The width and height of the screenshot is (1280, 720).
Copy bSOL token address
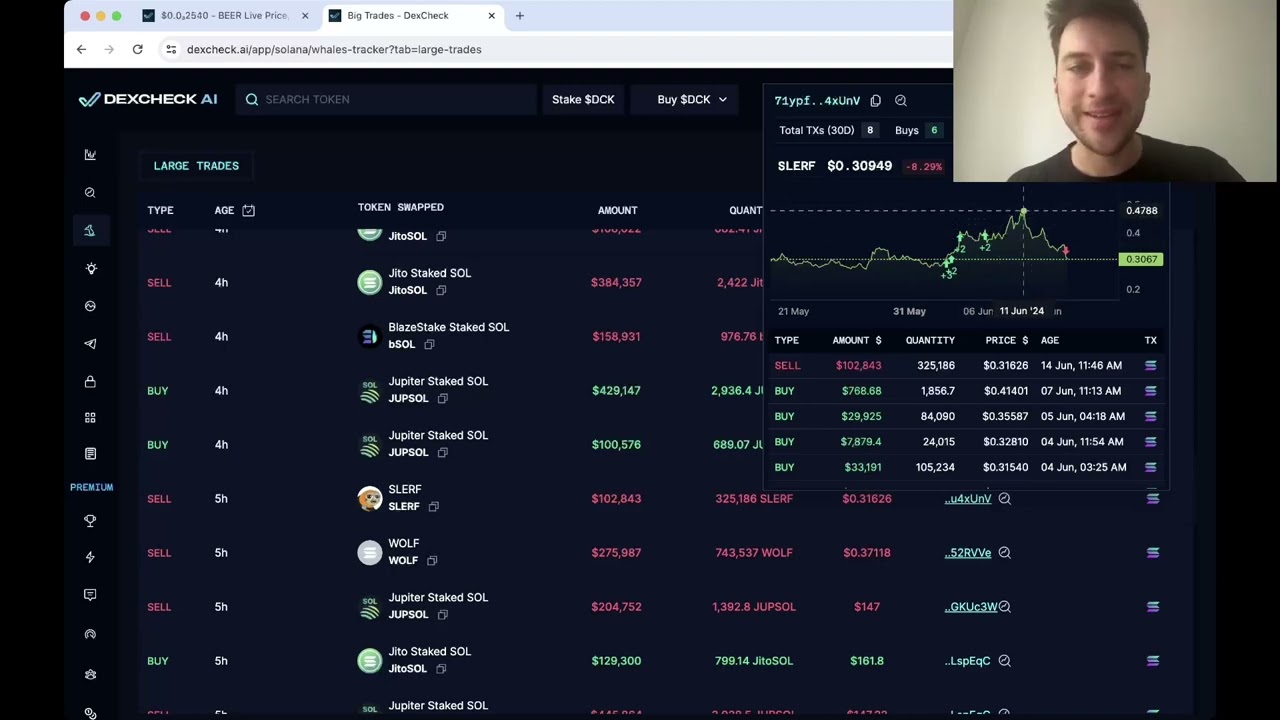[429, 344]
